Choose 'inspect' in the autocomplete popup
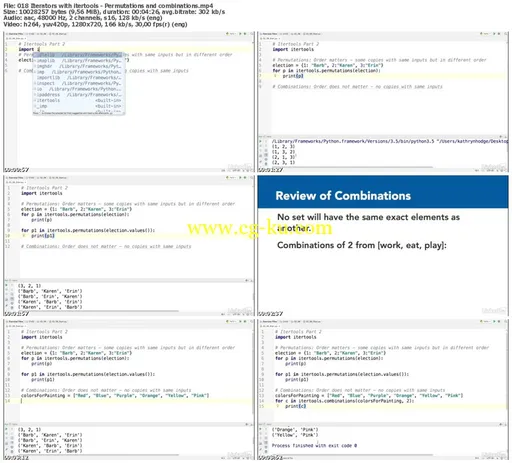 [79, 83]
